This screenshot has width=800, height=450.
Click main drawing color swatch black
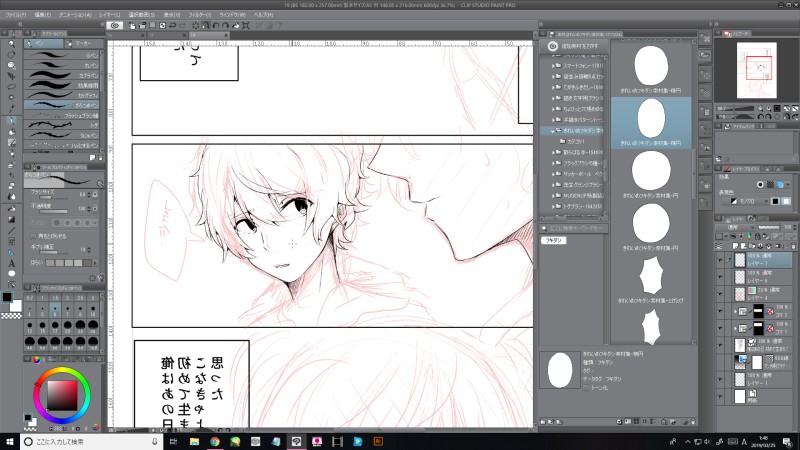pyautogui.click(x=7, y=297)
